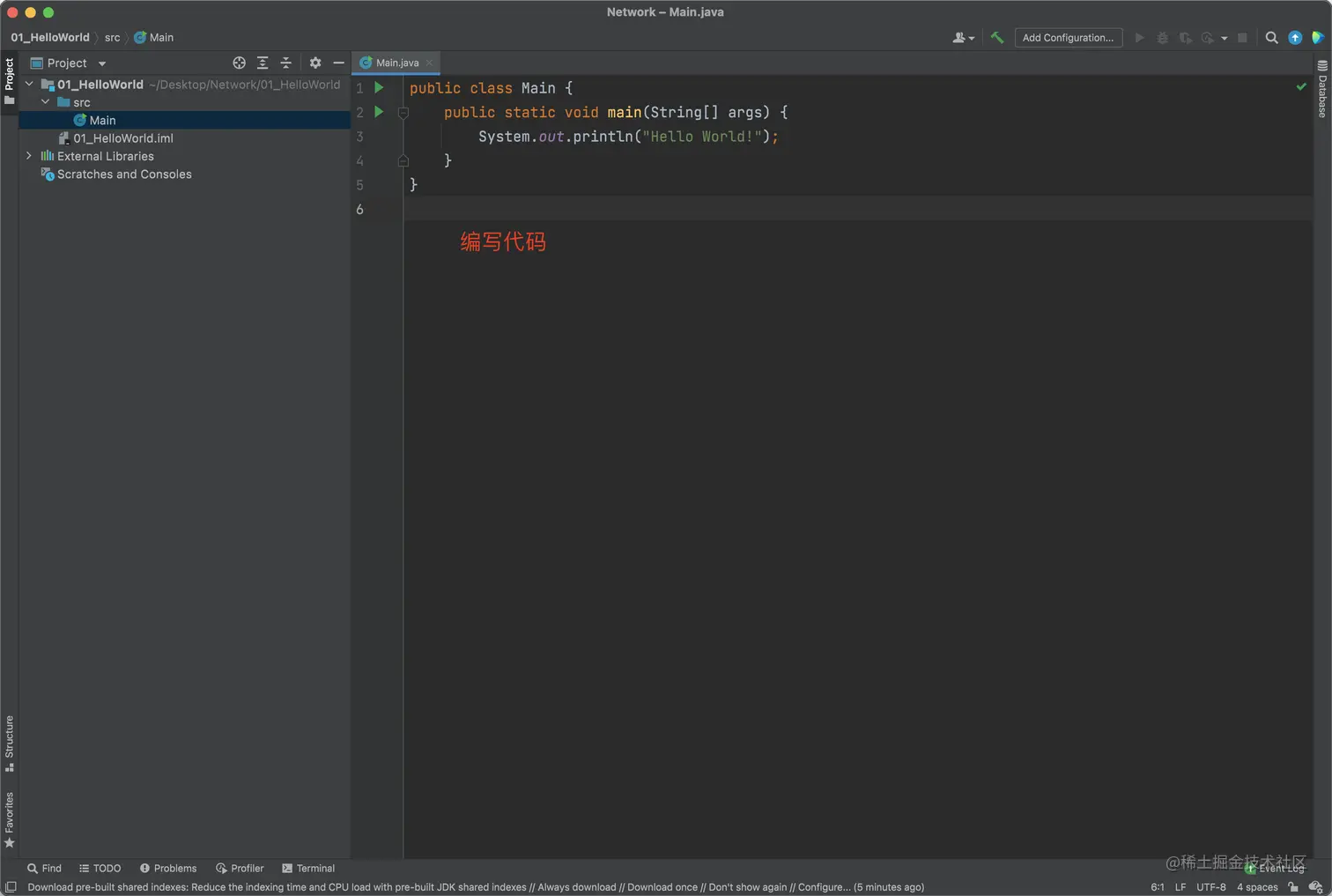Click the status bar notification message
The height and width of the screenshot is (896, 1332).
click(476, 887)
